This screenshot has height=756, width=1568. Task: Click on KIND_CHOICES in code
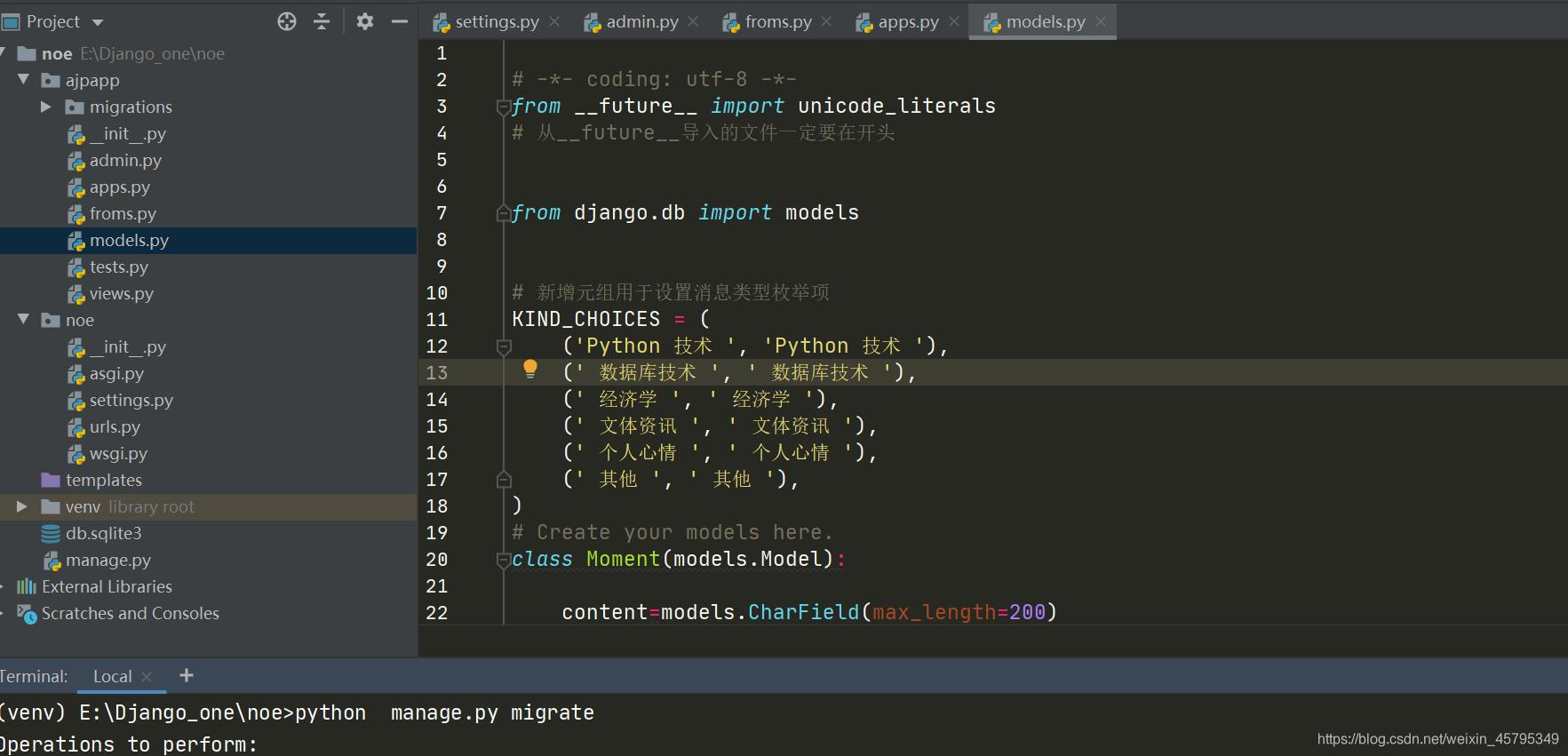(x=586, y=319)
